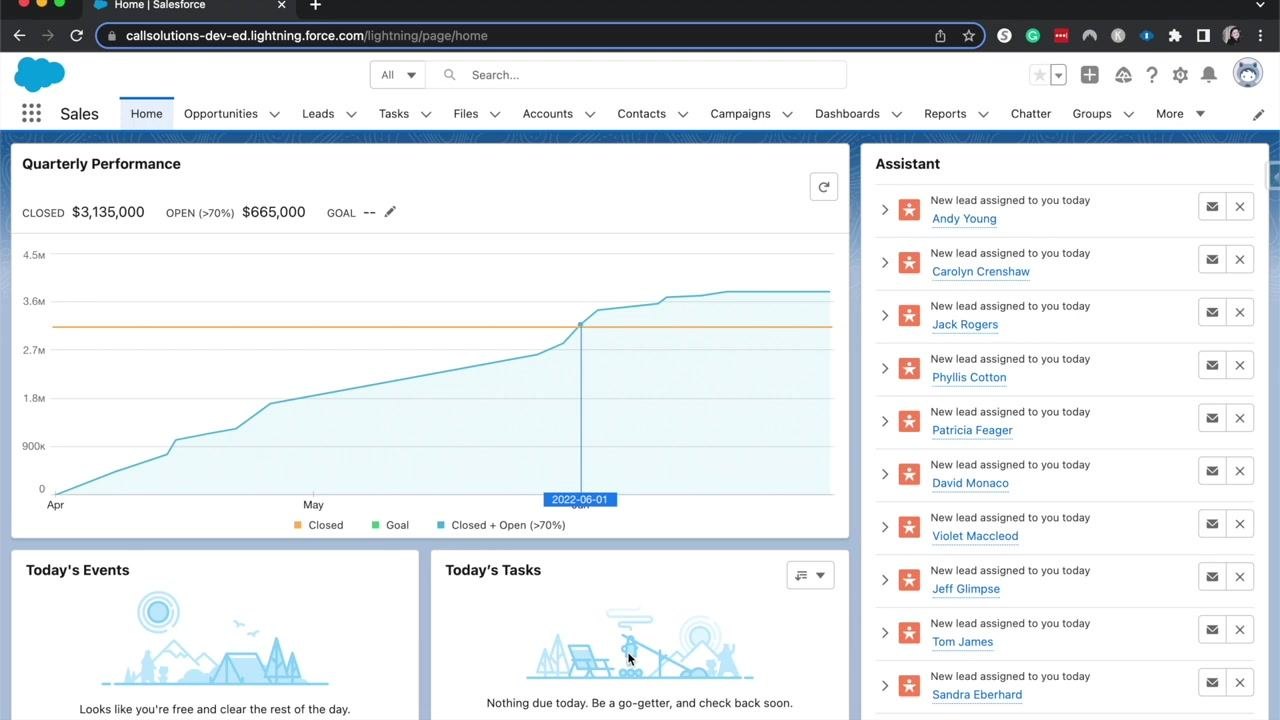Send email to Jack Rogers lead

pyautogui.click(x=1212, y=313)
